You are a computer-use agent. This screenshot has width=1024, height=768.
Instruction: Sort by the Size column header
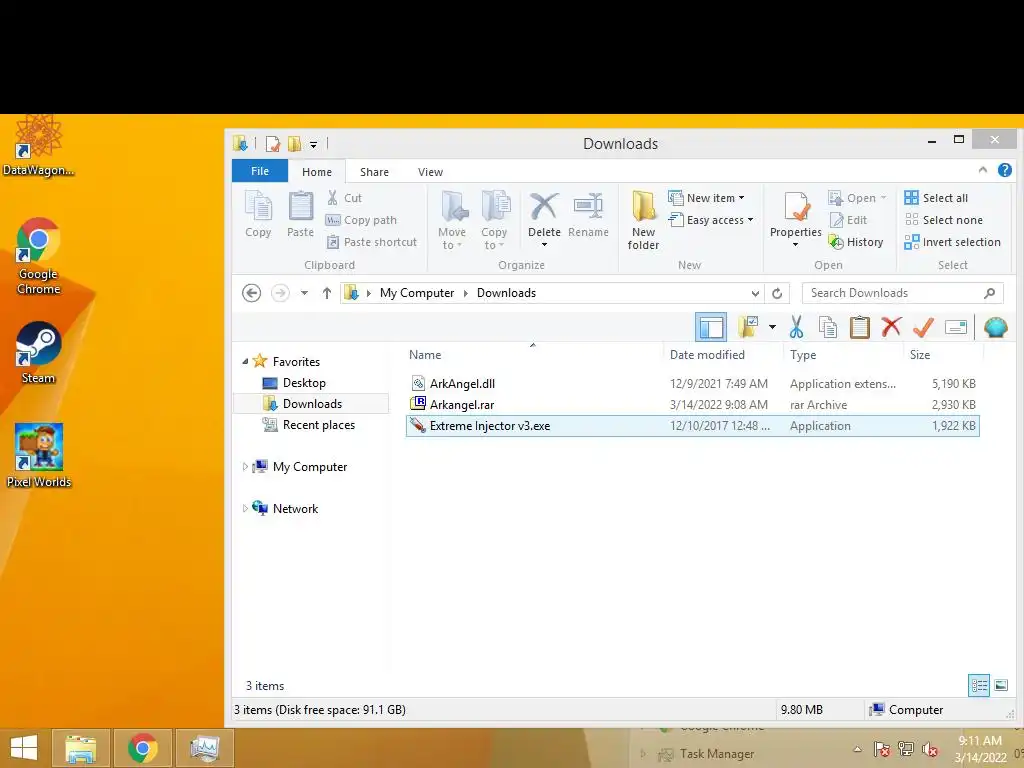click(920, 355)
